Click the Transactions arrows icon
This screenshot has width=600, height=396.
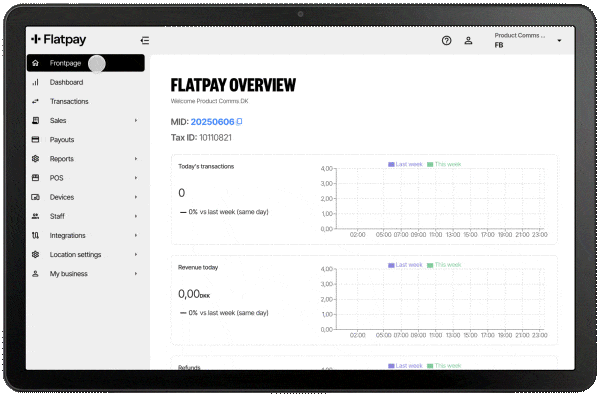pos(35,101)
